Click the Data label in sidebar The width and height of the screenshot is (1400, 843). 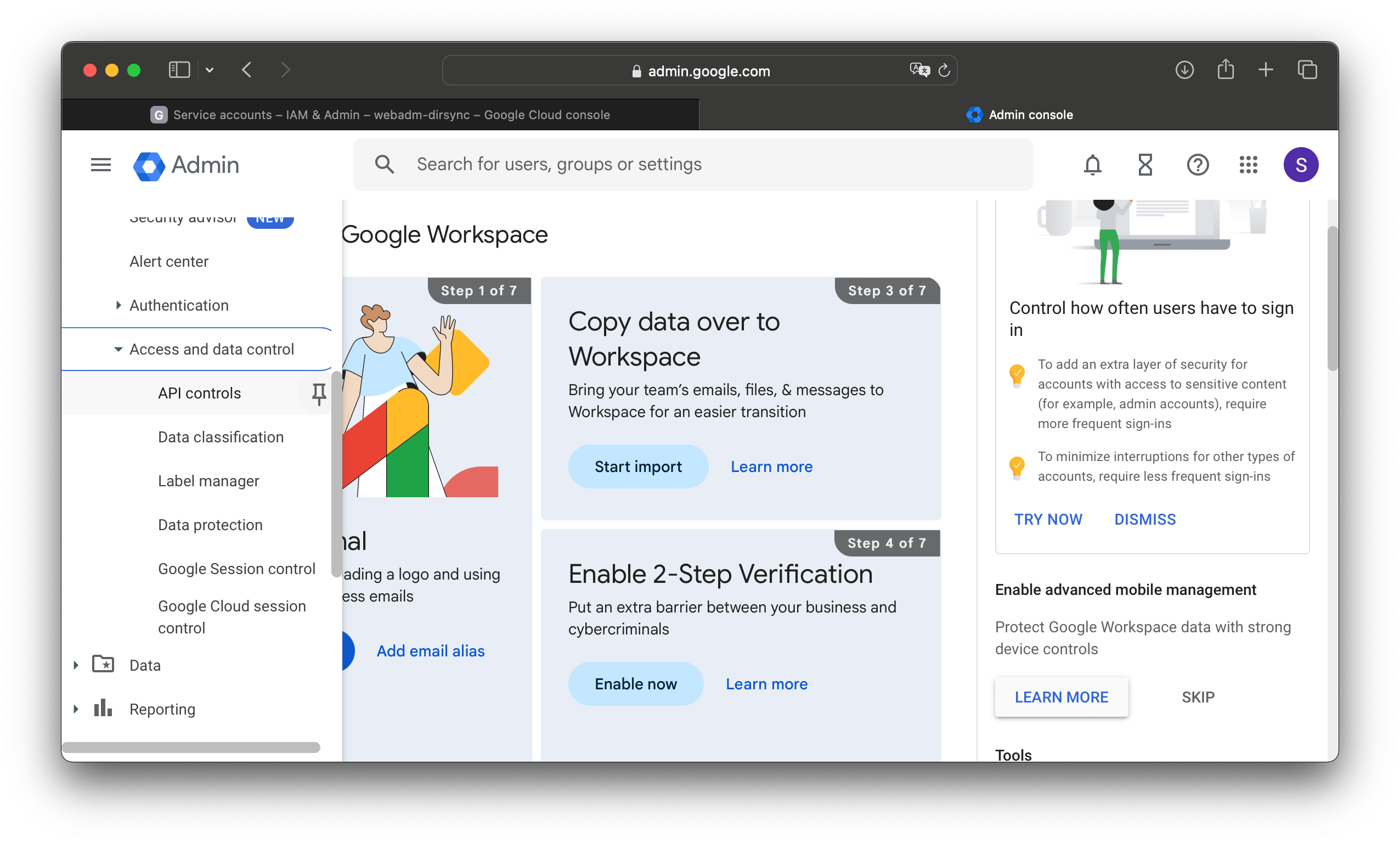coord(145,665)
